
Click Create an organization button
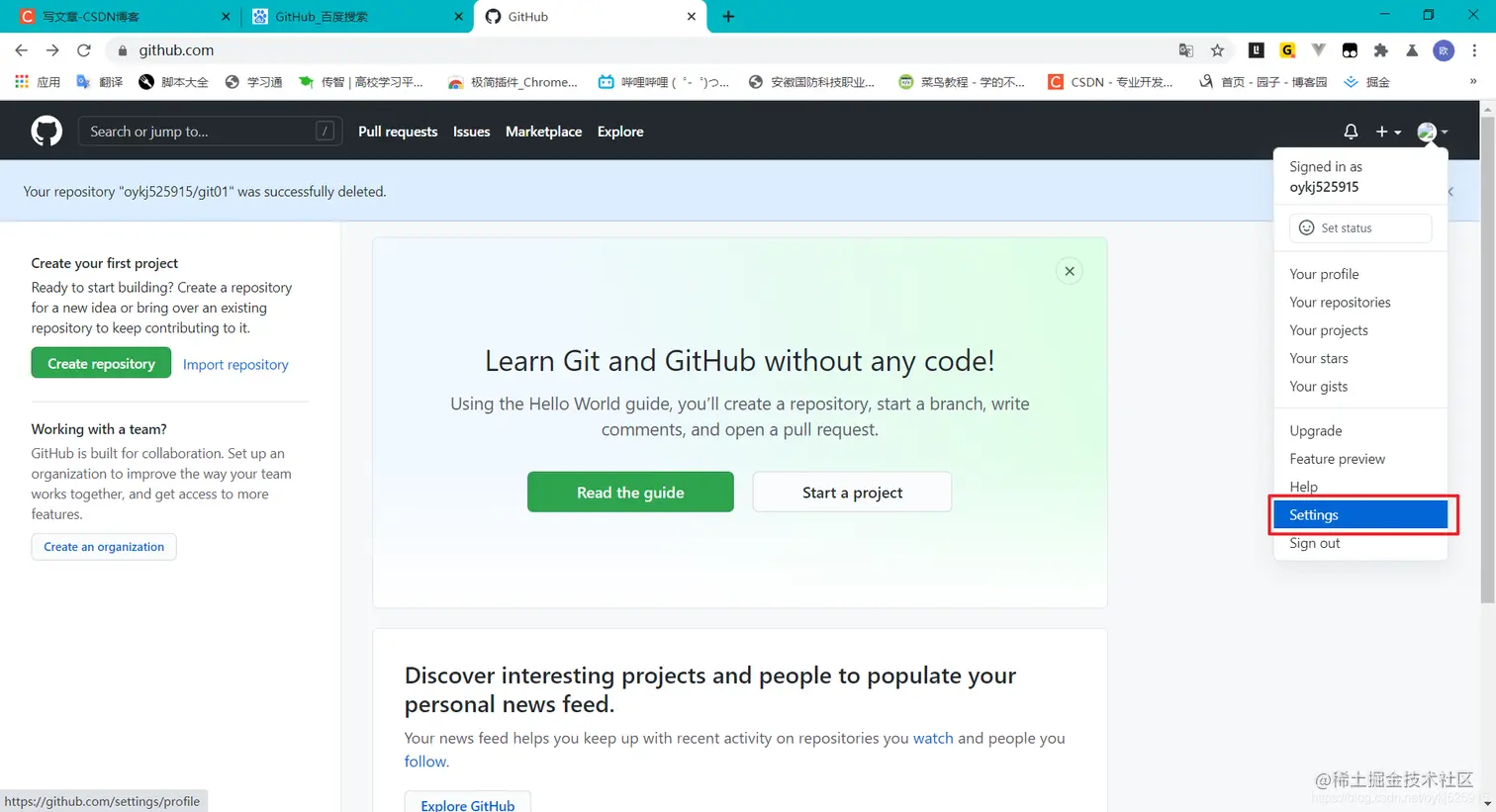coord(104,547)
